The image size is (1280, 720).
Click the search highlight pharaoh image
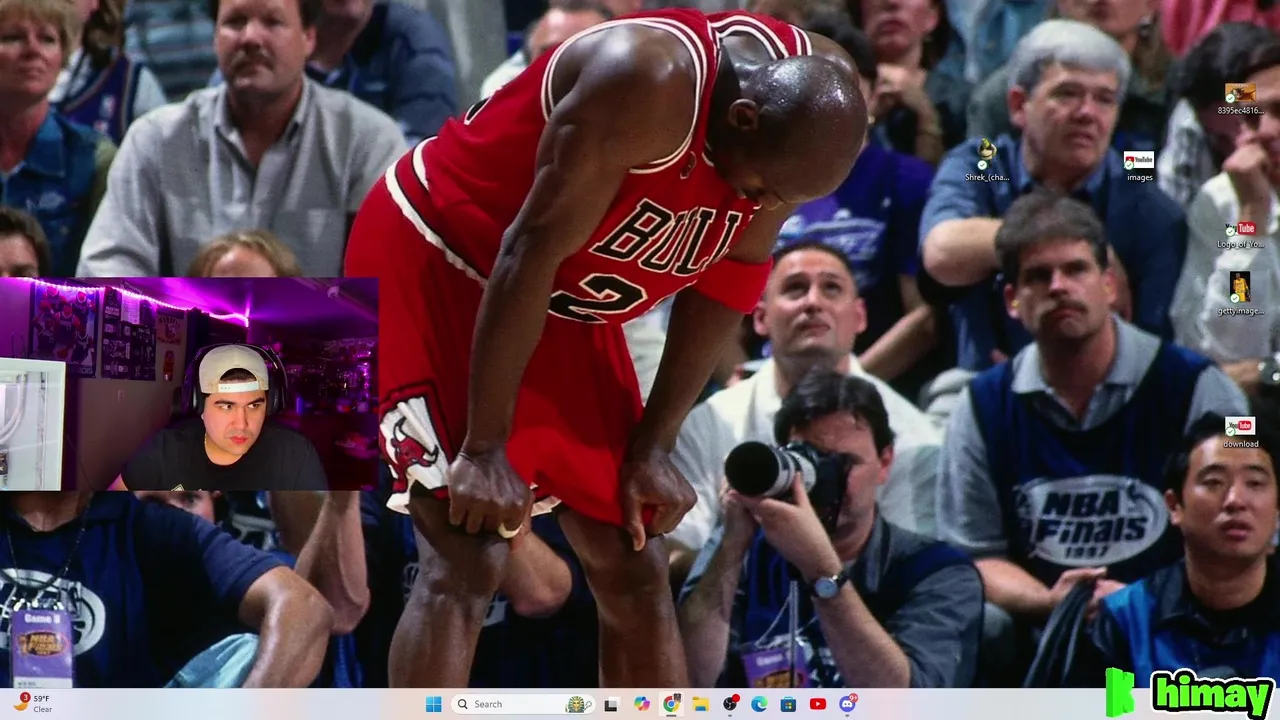(579, 704)
